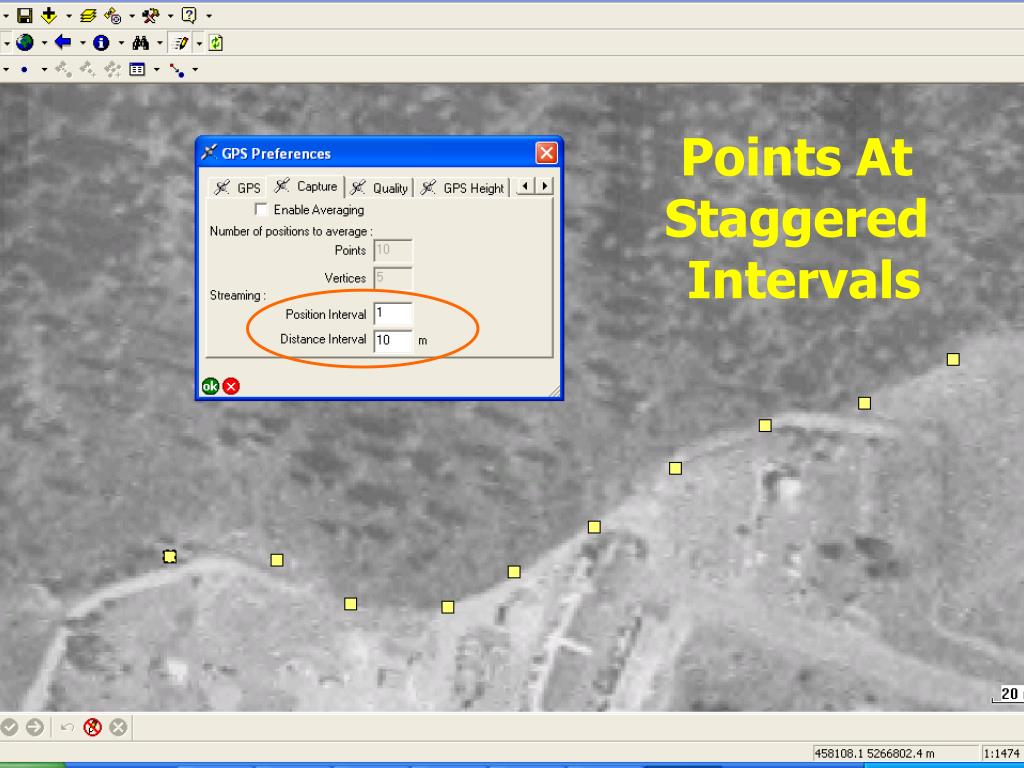Click the Tools hammer and wrench icon
This screenshot has width=1024, height=768.
[x=150, y=15]
